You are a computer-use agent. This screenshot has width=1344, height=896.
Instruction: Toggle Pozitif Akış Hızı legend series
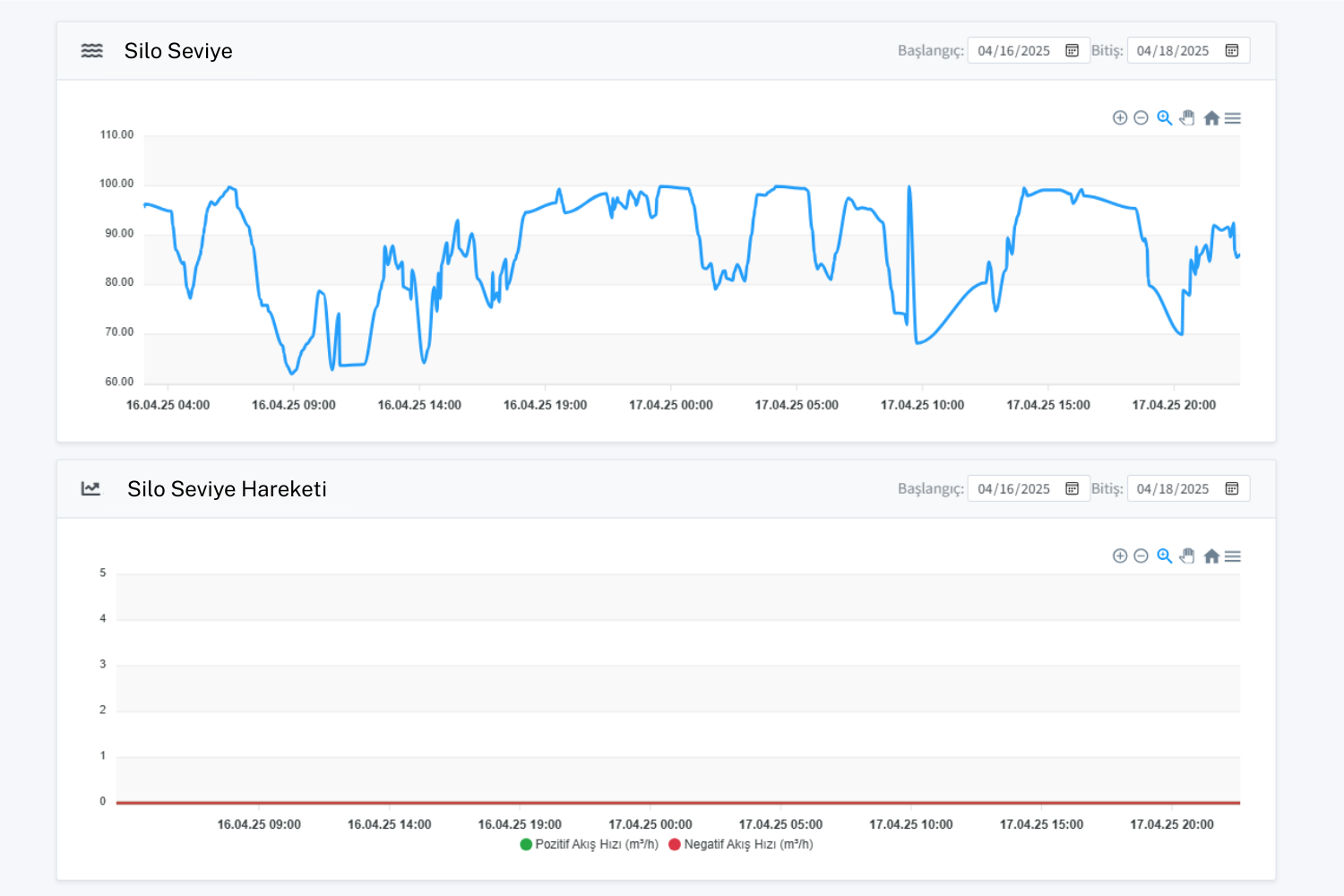(590, 844)
